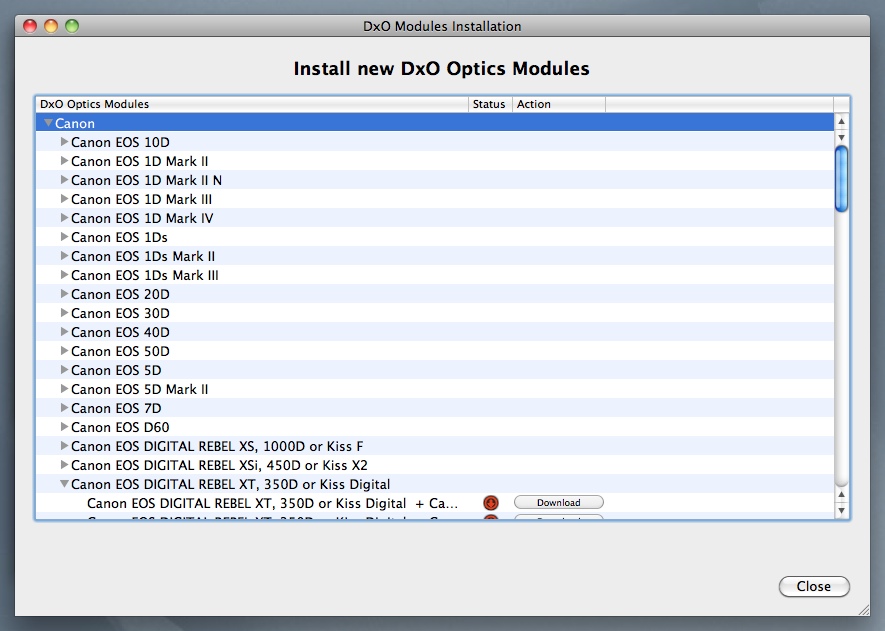Expand Canon EOS 5D Mark II
885x631 pixels.
(x=65, y=389)
